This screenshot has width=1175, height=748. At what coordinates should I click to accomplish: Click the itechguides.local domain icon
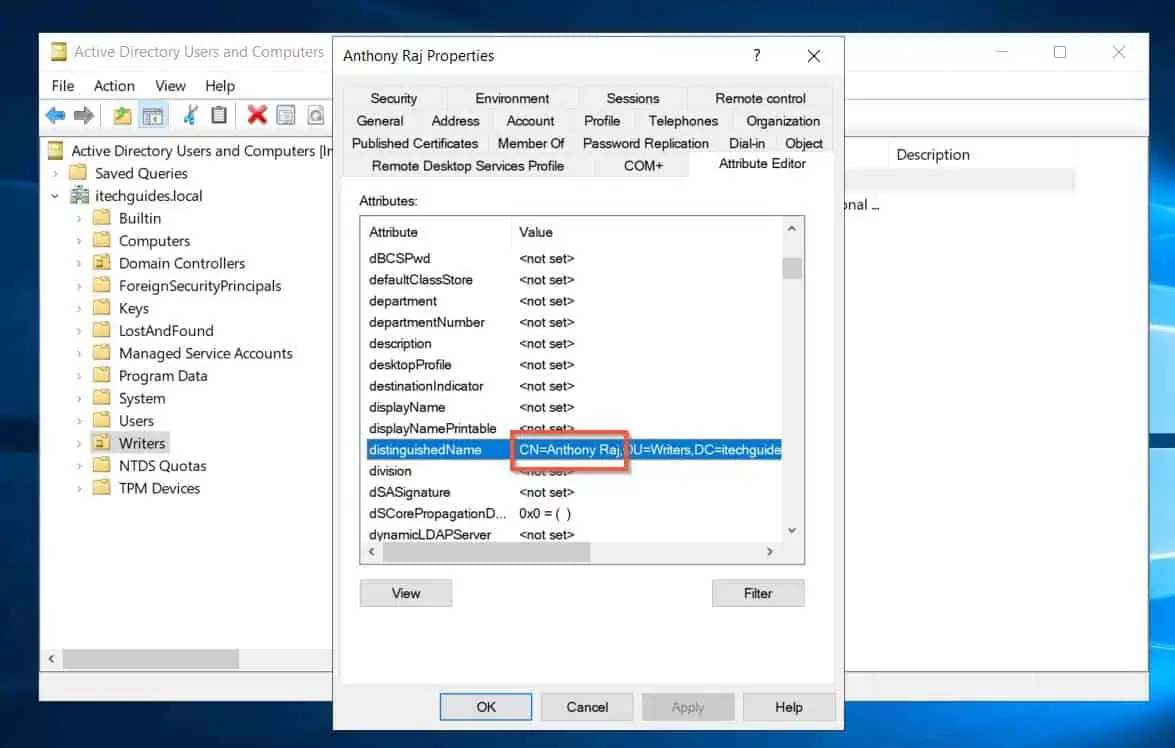click(79, 196)
